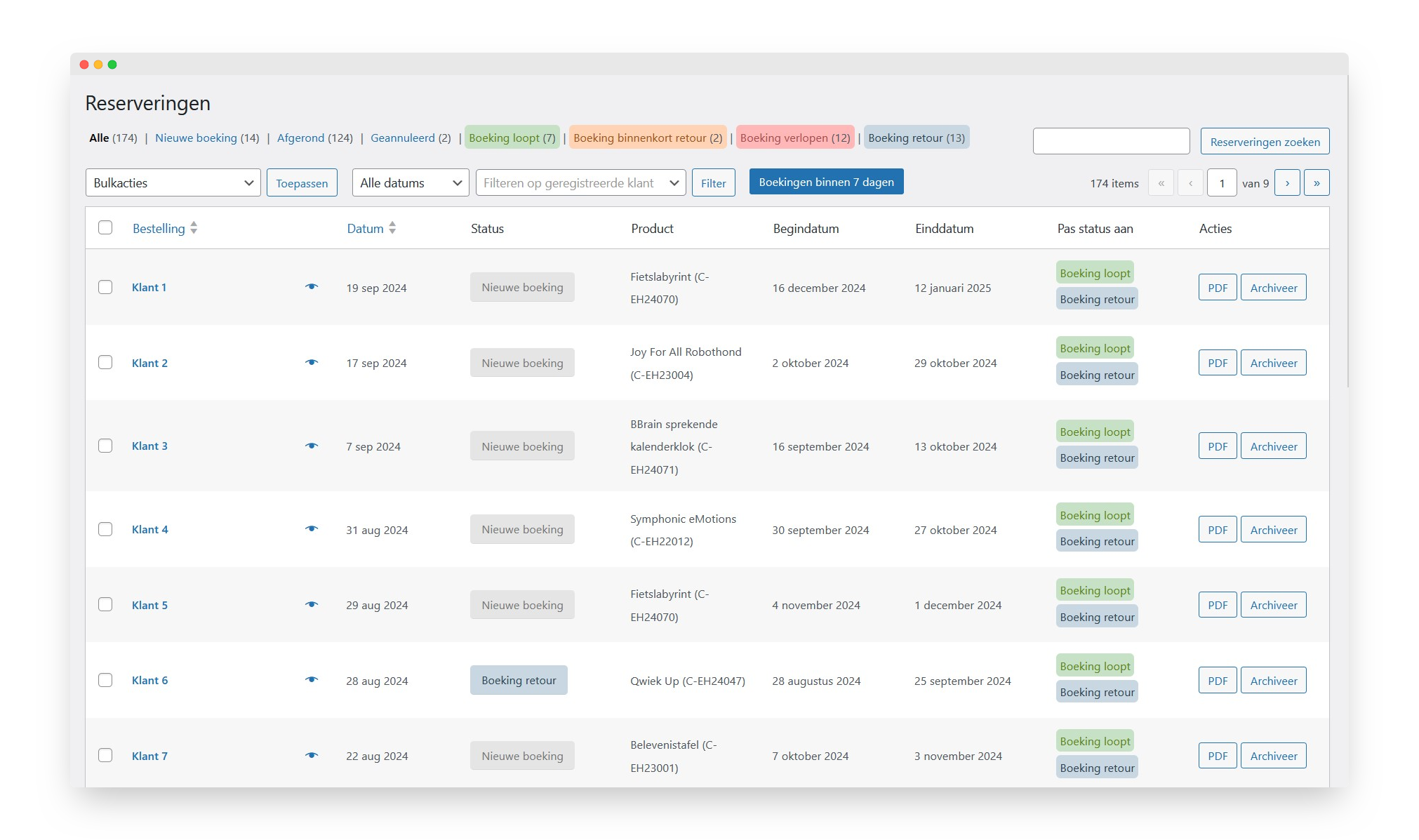
Task: Open Filteren op geregistreerde klant combo box
Action: (580, 183)
